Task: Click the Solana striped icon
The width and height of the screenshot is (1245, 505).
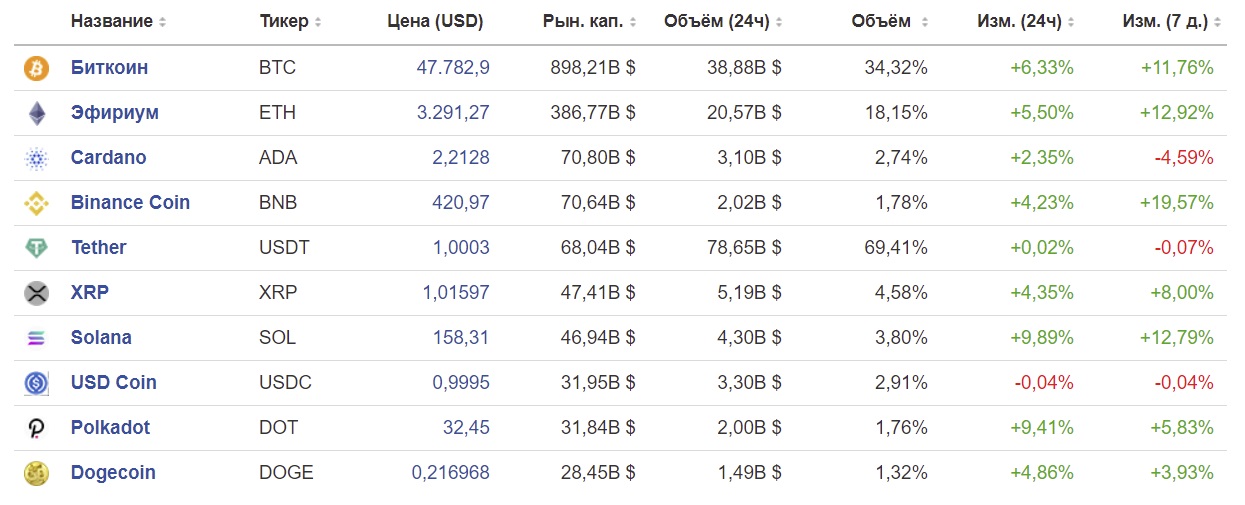Action: coord(36,338)
